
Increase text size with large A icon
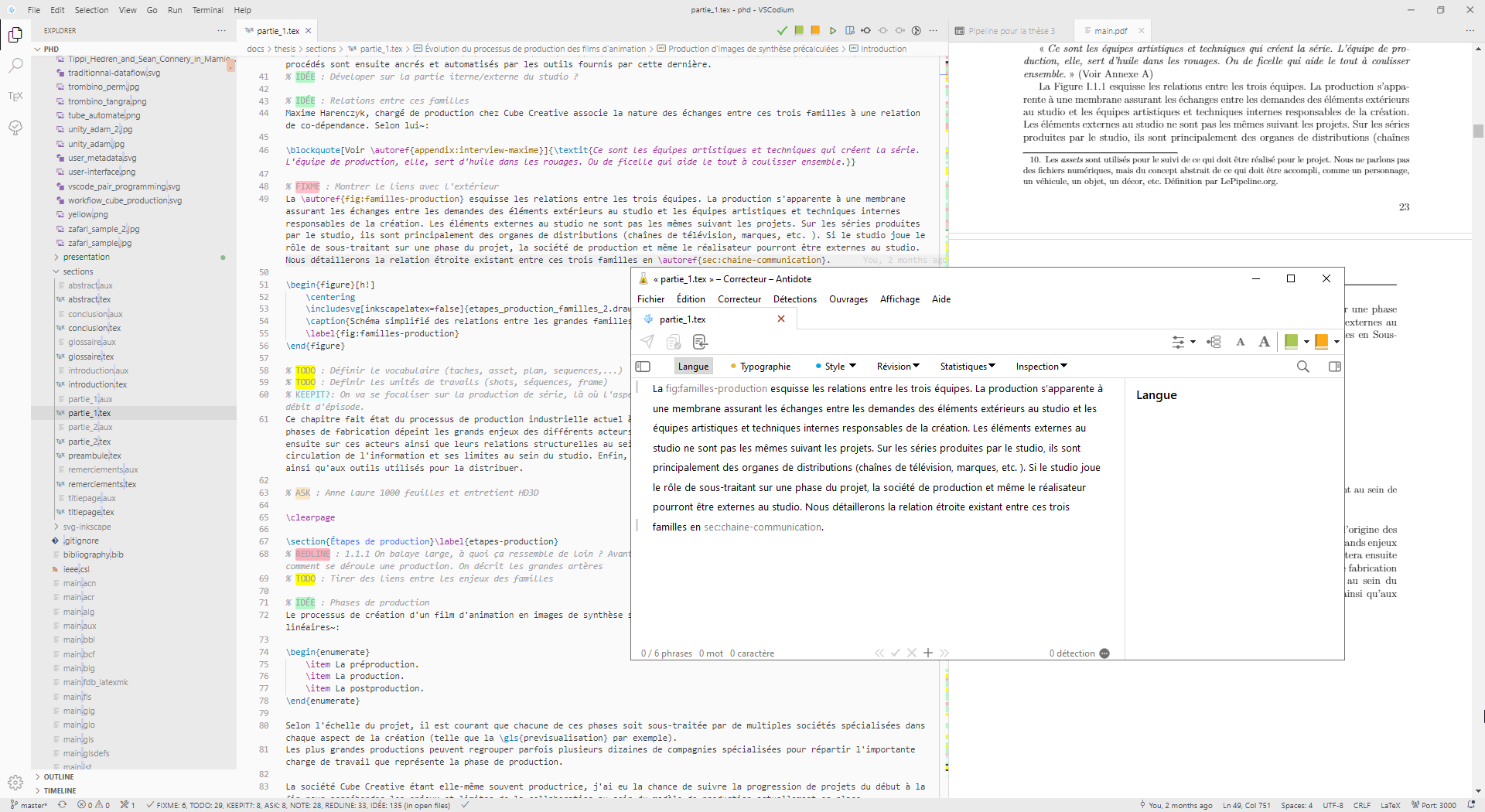(1264, 342)
